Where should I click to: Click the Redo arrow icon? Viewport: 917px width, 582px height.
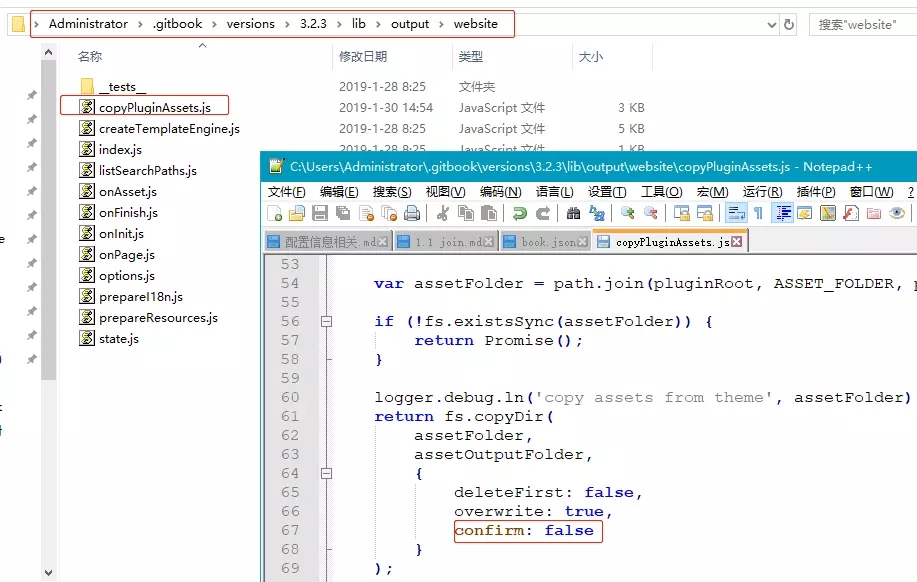543,213
